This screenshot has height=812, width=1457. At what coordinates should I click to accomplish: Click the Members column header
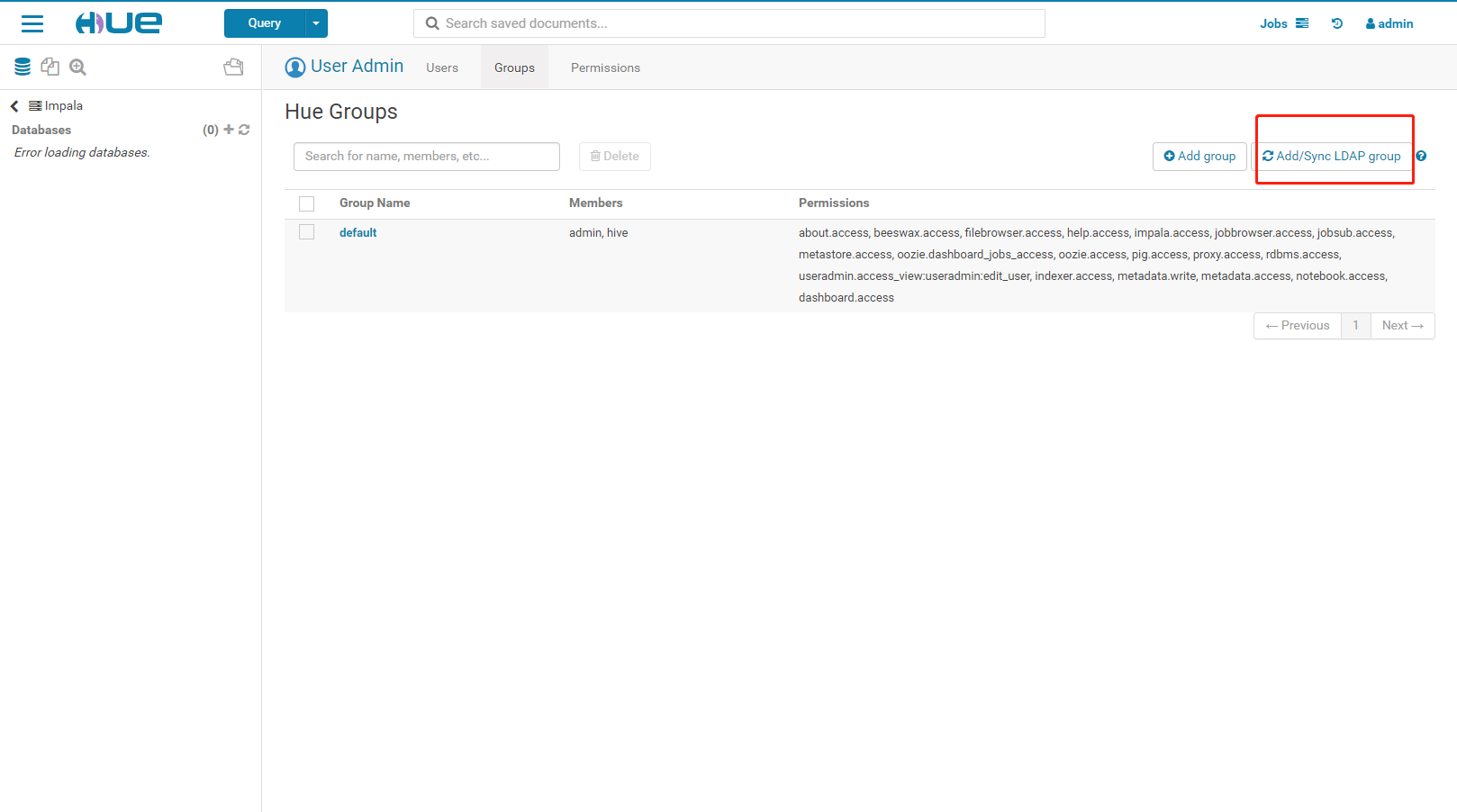click(595, 203)
